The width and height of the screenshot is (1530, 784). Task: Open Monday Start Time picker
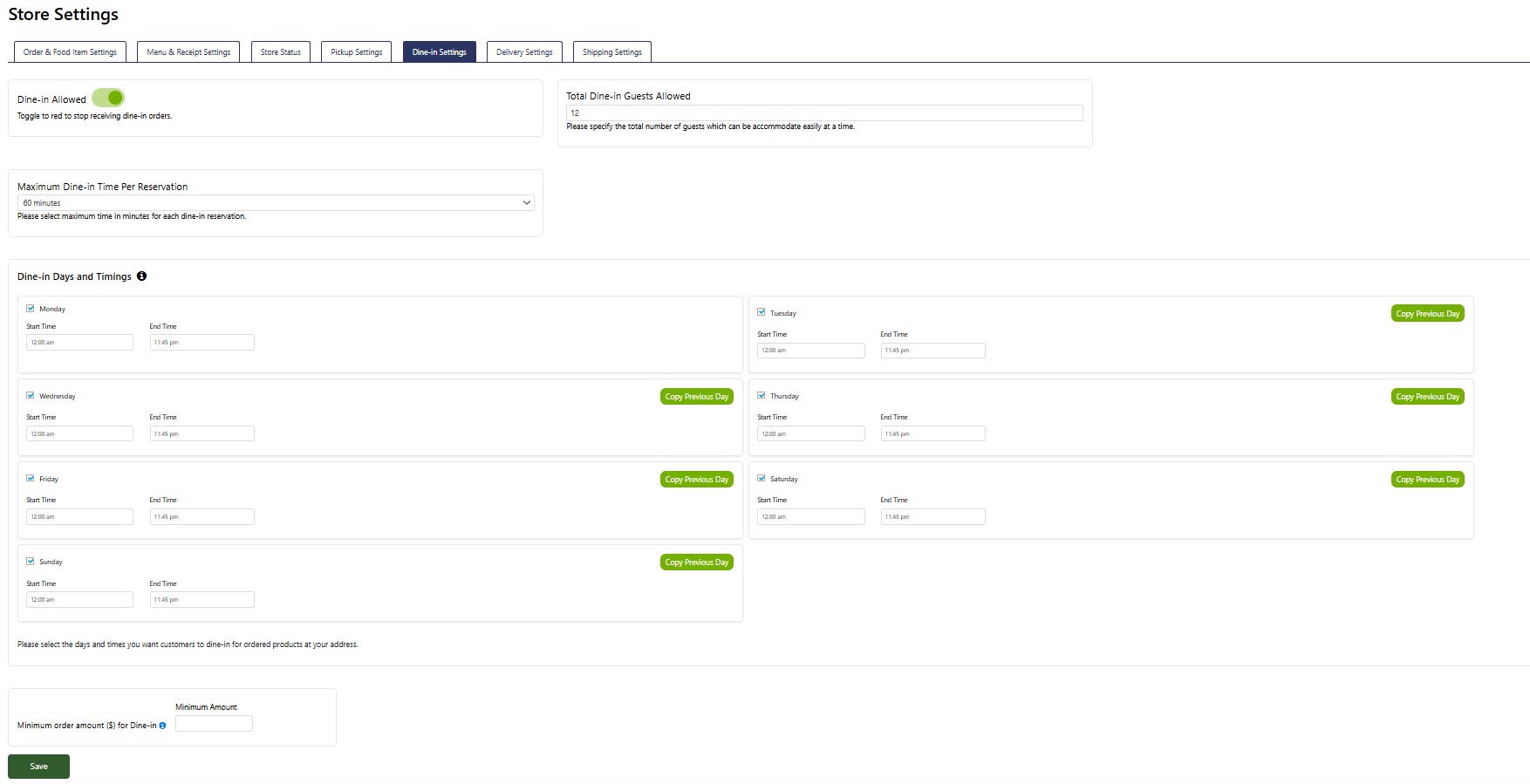coord(79,343)
